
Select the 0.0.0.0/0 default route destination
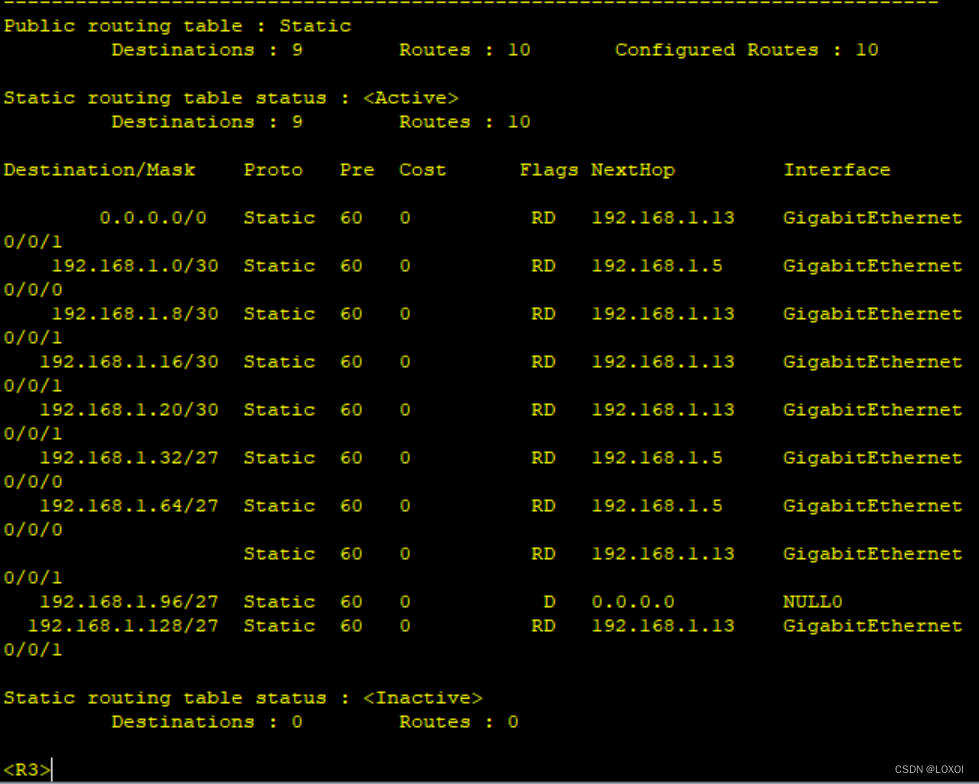click(153, 218)
